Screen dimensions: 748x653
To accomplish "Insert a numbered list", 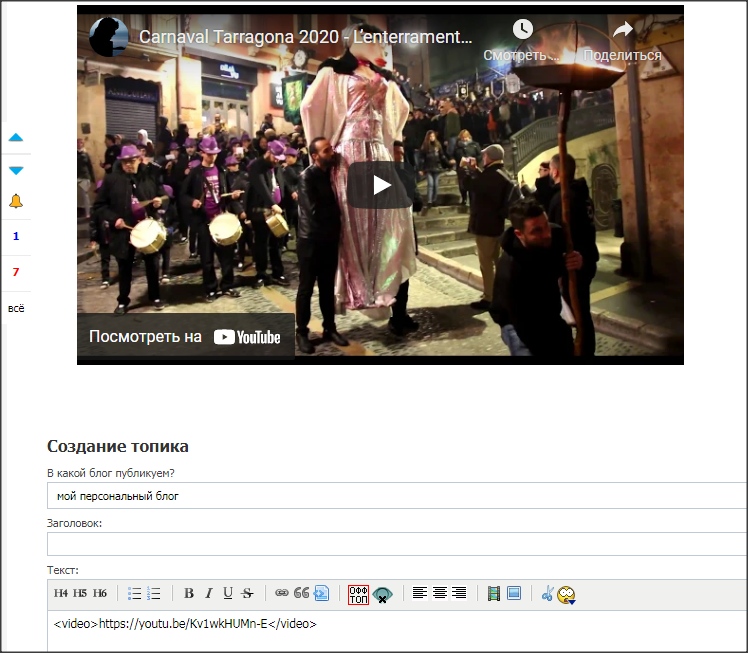I will click(154, 593).
